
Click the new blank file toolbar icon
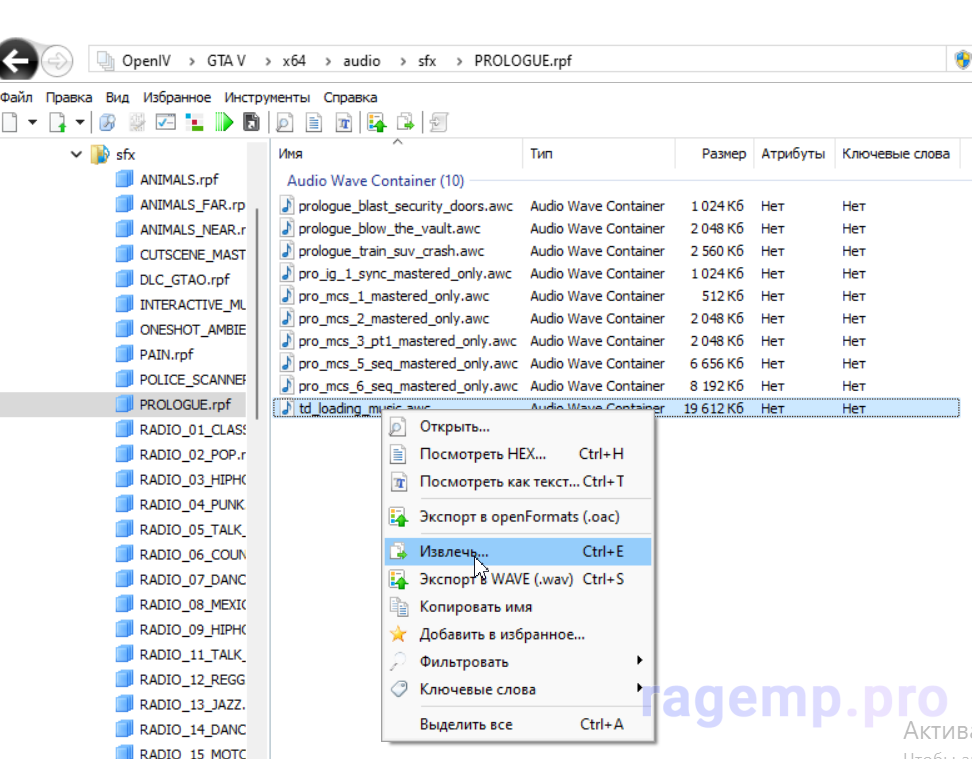pyautogui.click(x=10, y=122)
